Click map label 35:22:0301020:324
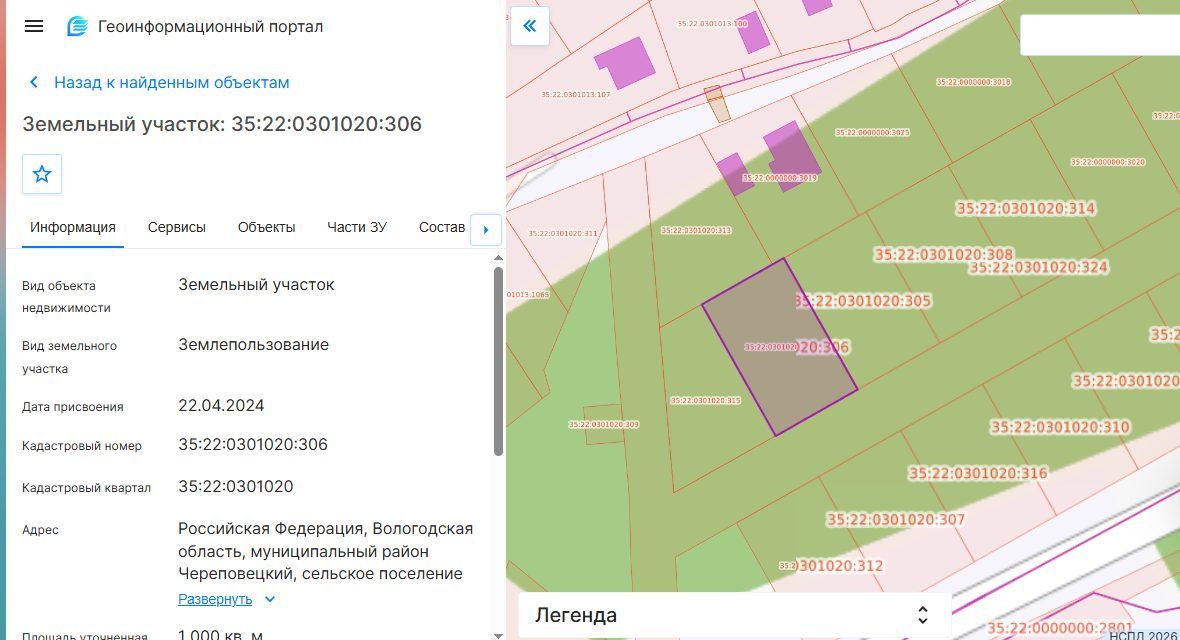This screenshot has height=640, width=1180. (1039, 267)
